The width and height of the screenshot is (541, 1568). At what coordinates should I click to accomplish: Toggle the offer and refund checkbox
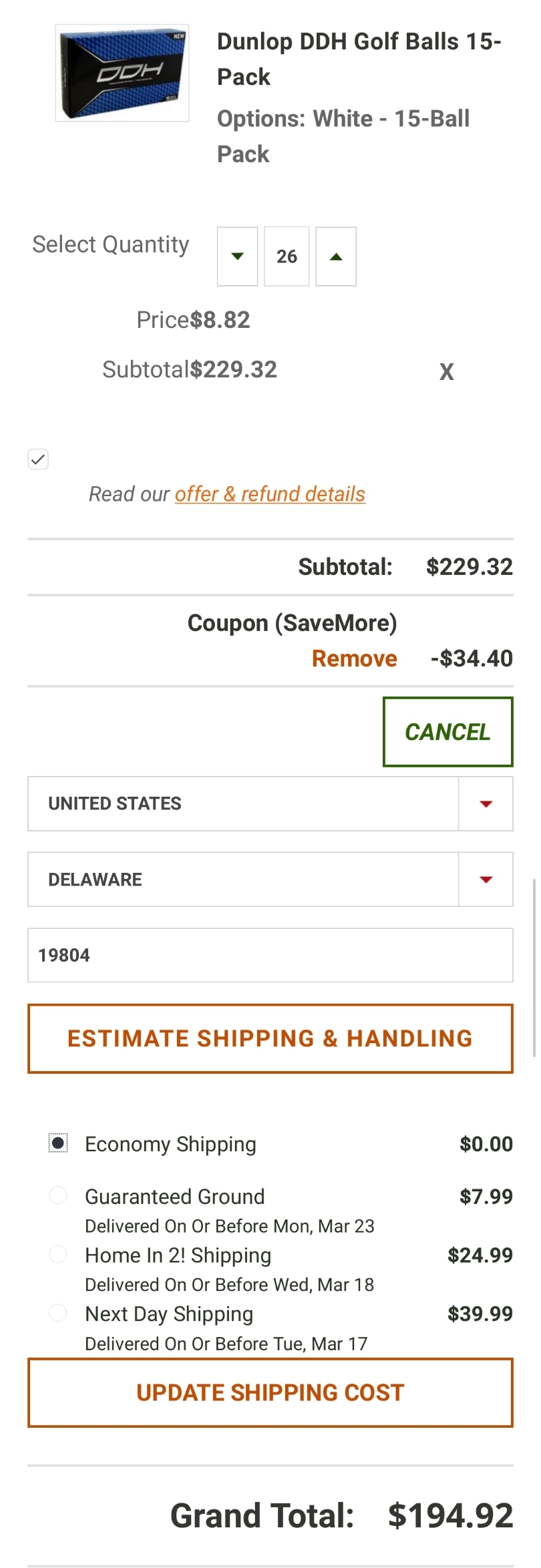pos(38,459)
